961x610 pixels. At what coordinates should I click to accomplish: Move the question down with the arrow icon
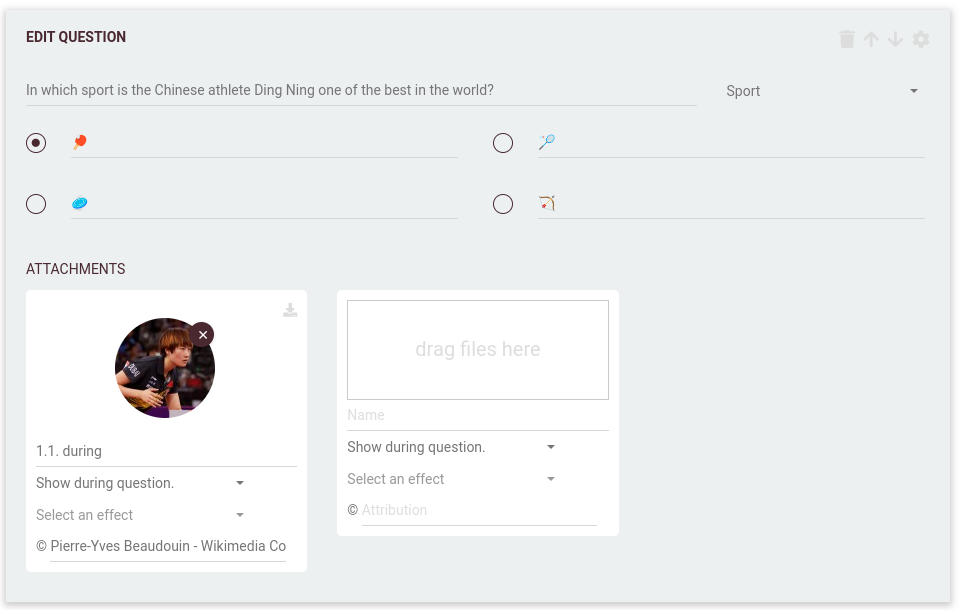point(895,39)
